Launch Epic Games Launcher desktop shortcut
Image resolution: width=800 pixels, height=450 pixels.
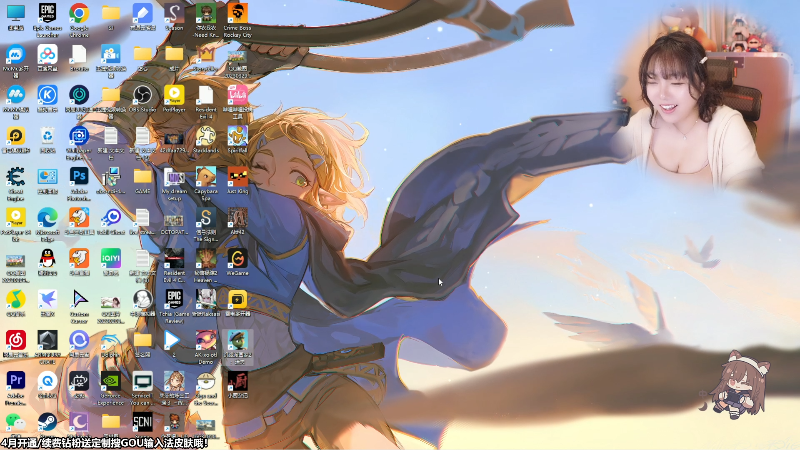pyautogui.click(x=47, y=14)
